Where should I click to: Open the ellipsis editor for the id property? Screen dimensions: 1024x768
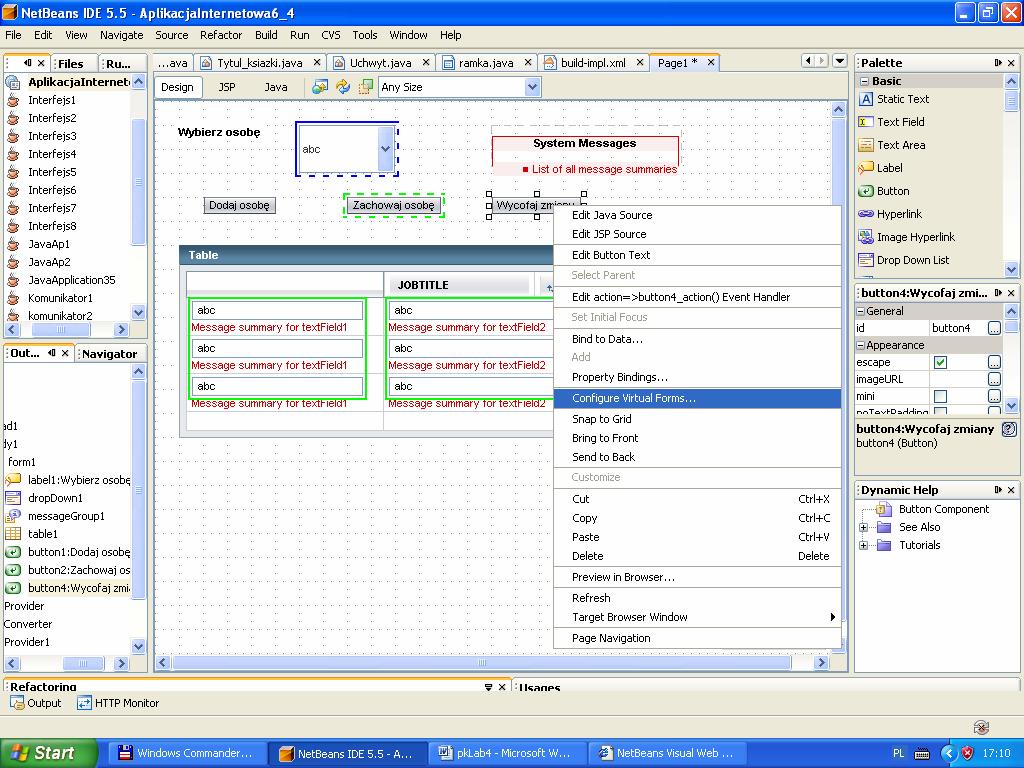[x=994, y=328]
